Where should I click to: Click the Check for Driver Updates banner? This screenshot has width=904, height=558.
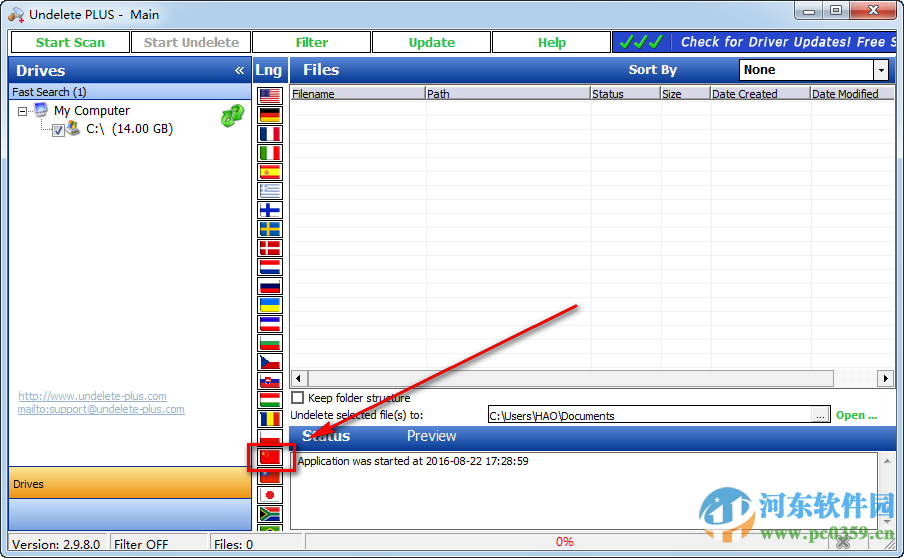pos(755,42)
